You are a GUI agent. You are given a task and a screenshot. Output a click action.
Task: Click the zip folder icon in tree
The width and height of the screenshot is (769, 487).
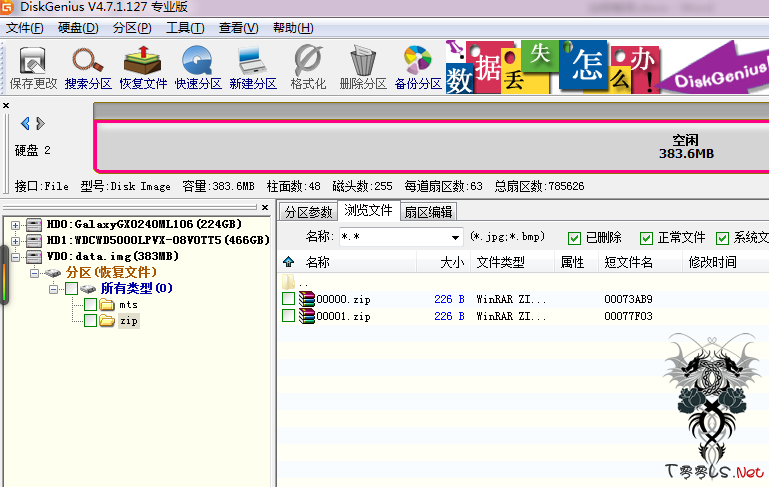[x=107, y=321]
